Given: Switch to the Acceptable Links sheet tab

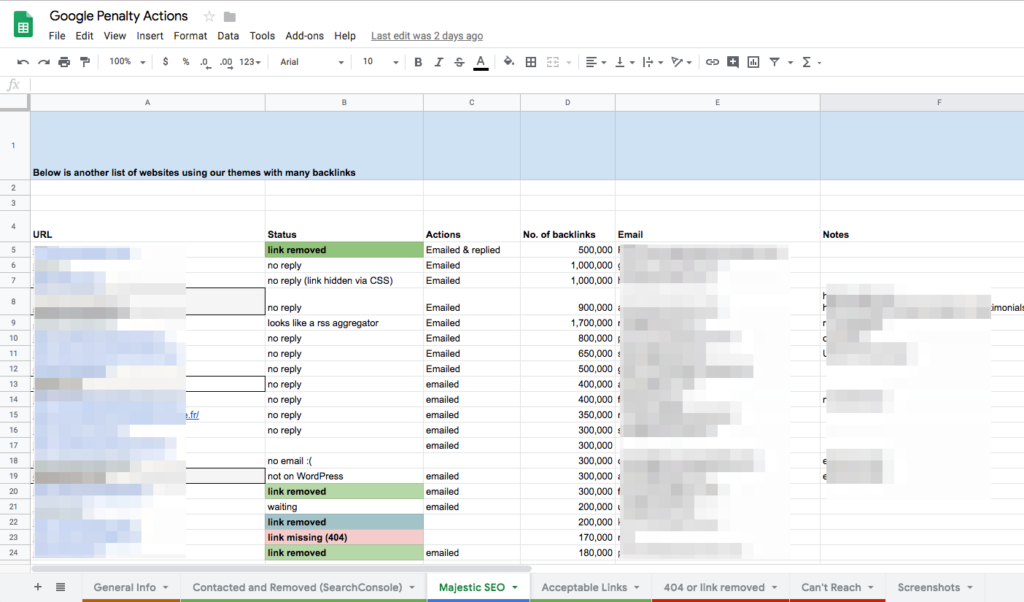Looking at the screenshot, I should point(584,588).
